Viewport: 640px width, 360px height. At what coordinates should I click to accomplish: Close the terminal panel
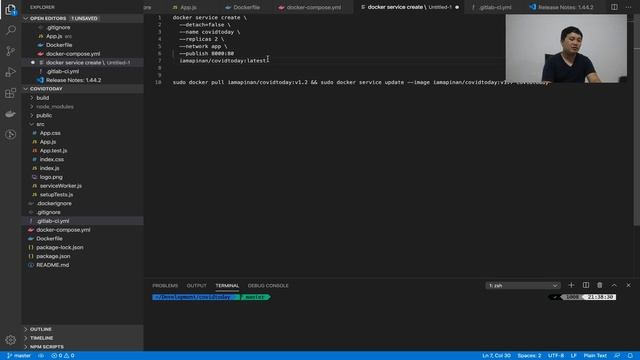pos(628,285)
